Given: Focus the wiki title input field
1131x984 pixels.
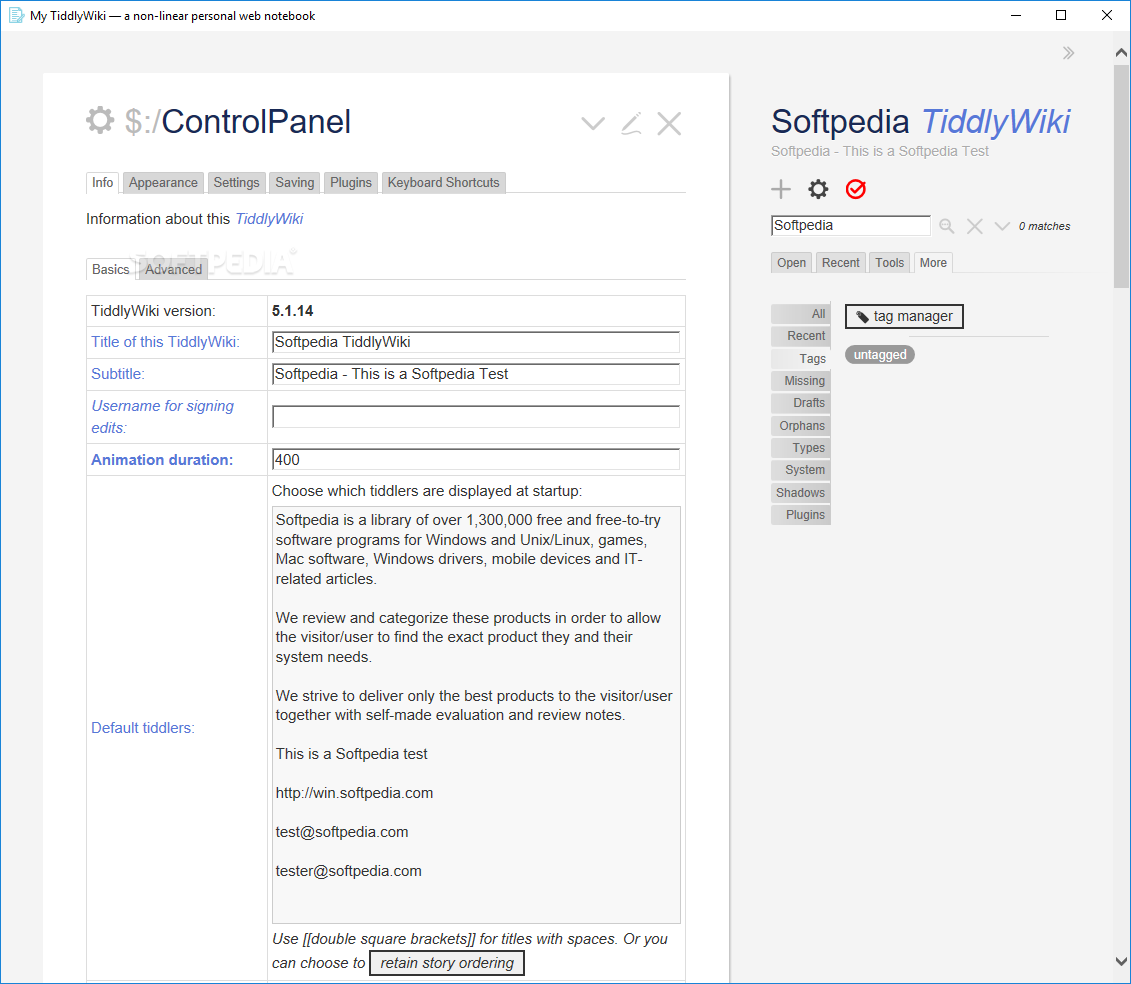Looking at the screenshot, I should pos(476,342).
